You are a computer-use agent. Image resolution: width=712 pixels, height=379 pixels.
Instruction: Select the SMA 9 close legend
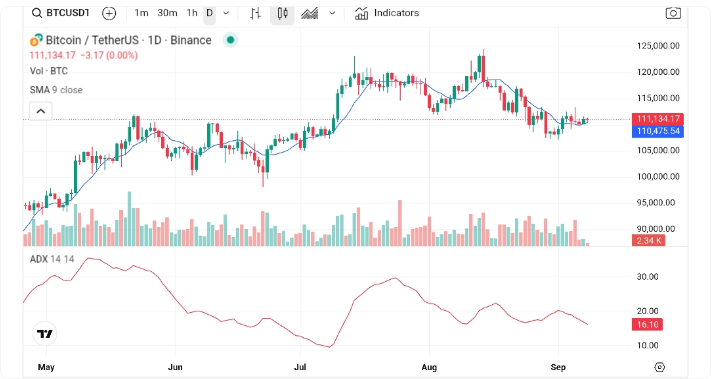[x=56, y=90]
